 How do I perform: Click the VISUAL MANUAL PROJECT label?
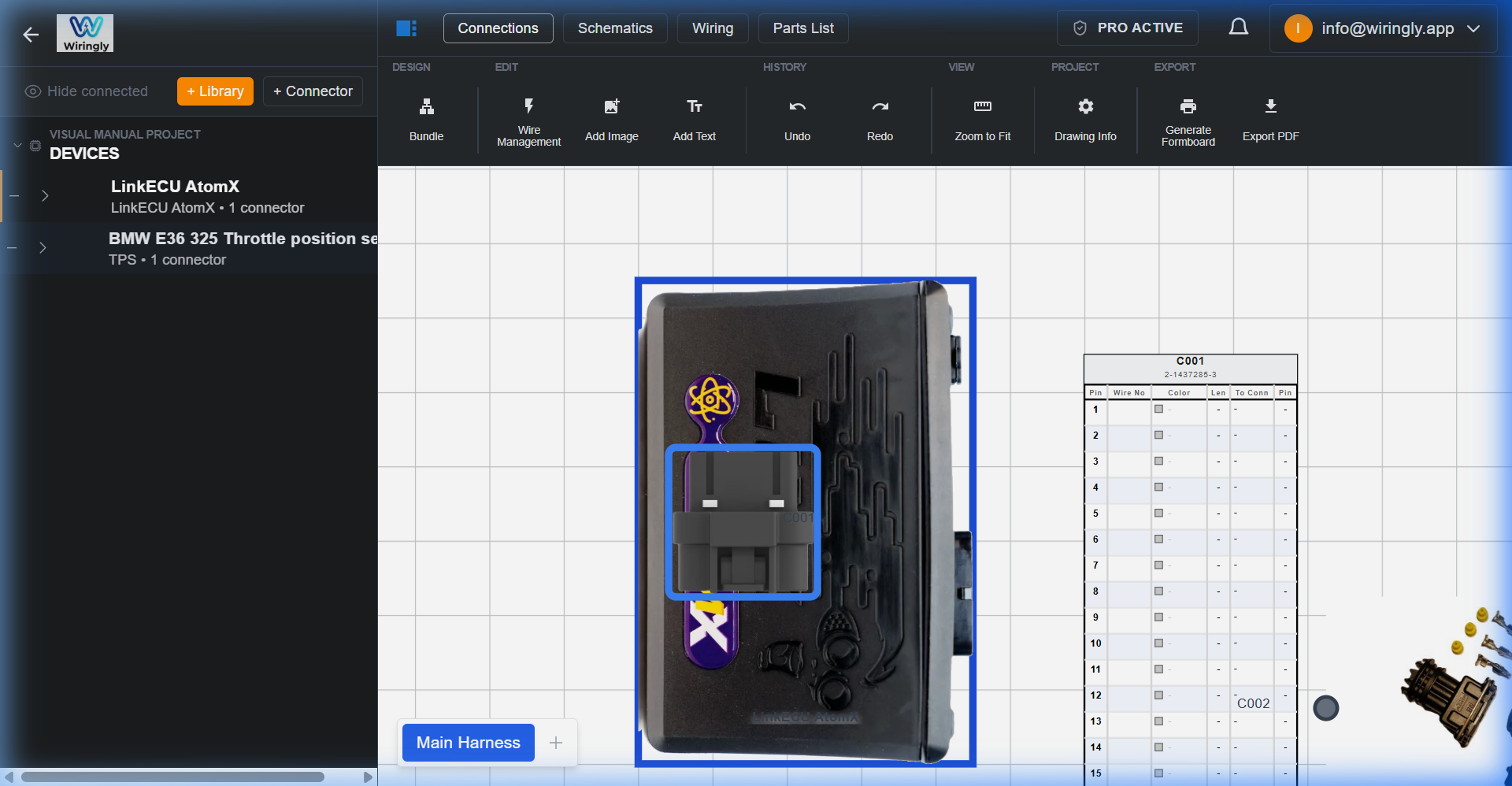coord(124,135)
